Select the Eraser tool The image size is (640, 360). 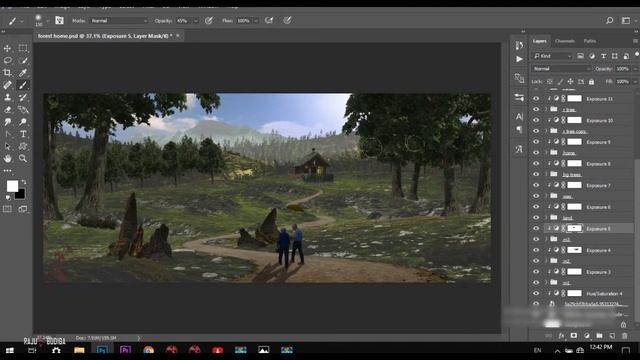point(7,110)
